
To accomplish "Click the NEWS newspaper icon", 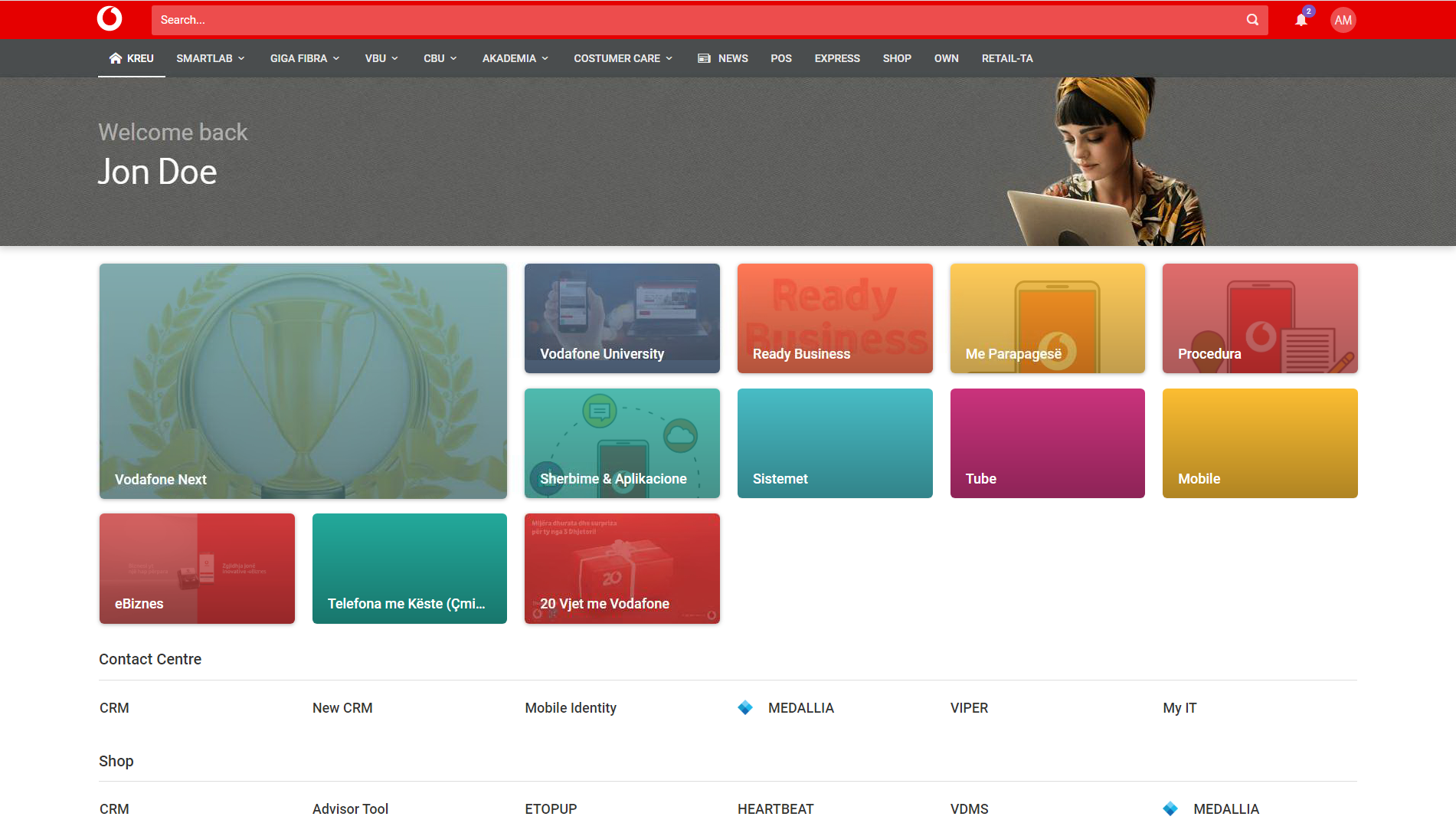I will click(704, 58).
